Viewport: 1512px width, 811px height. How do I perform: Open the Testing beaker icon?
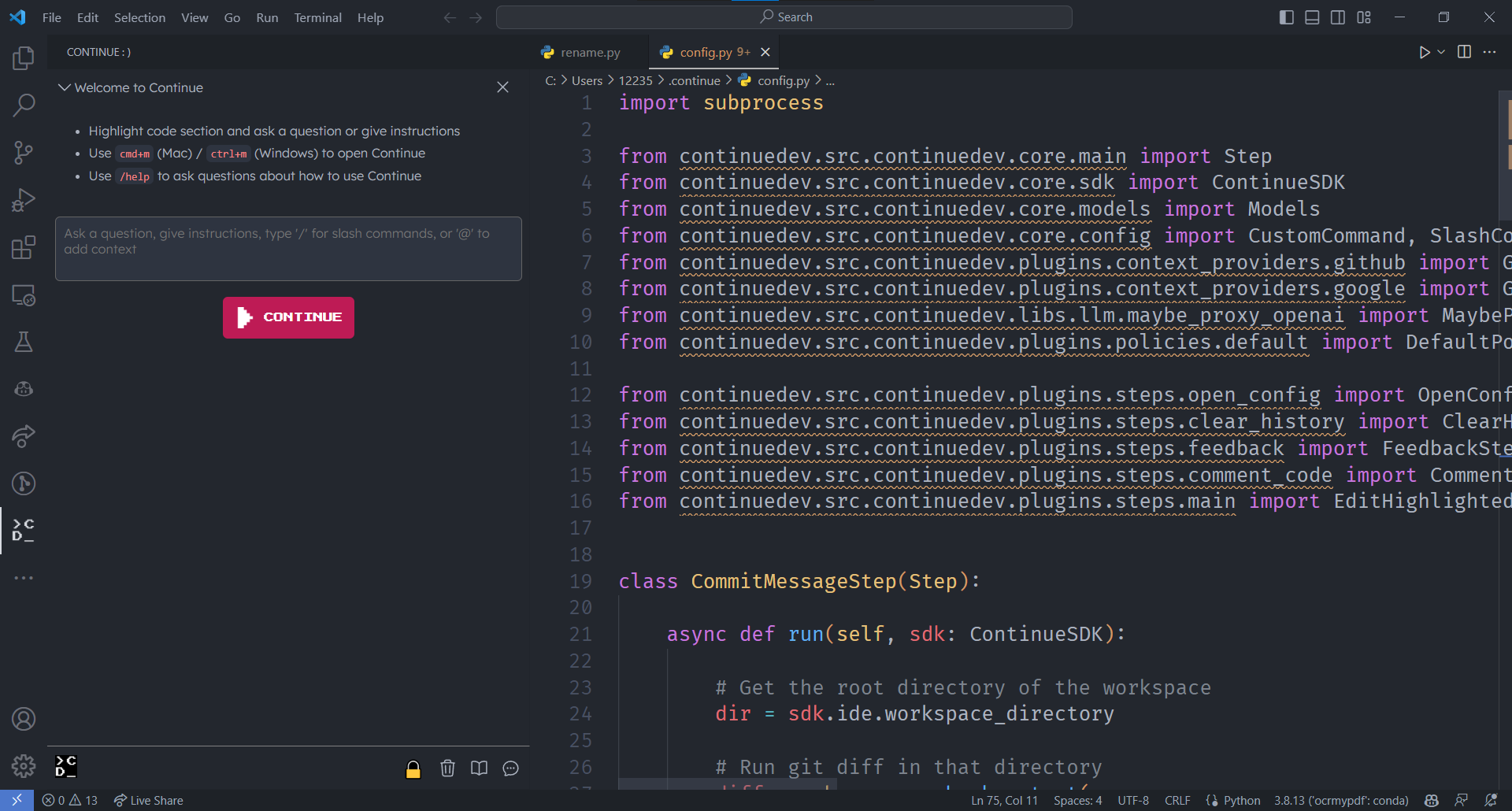(23, 341)
